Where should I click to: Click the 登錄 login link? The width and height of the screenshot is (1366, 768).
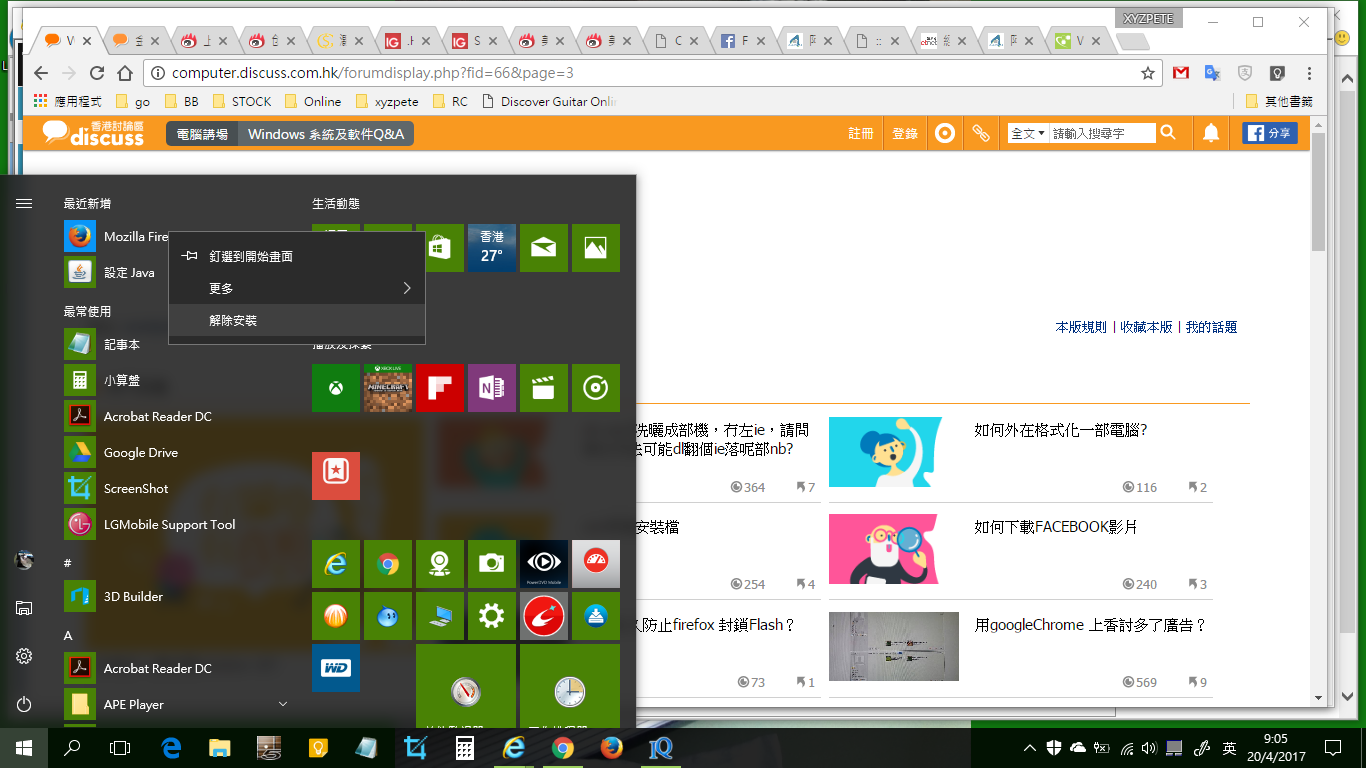pyautogui.click(x=905, y=133)
